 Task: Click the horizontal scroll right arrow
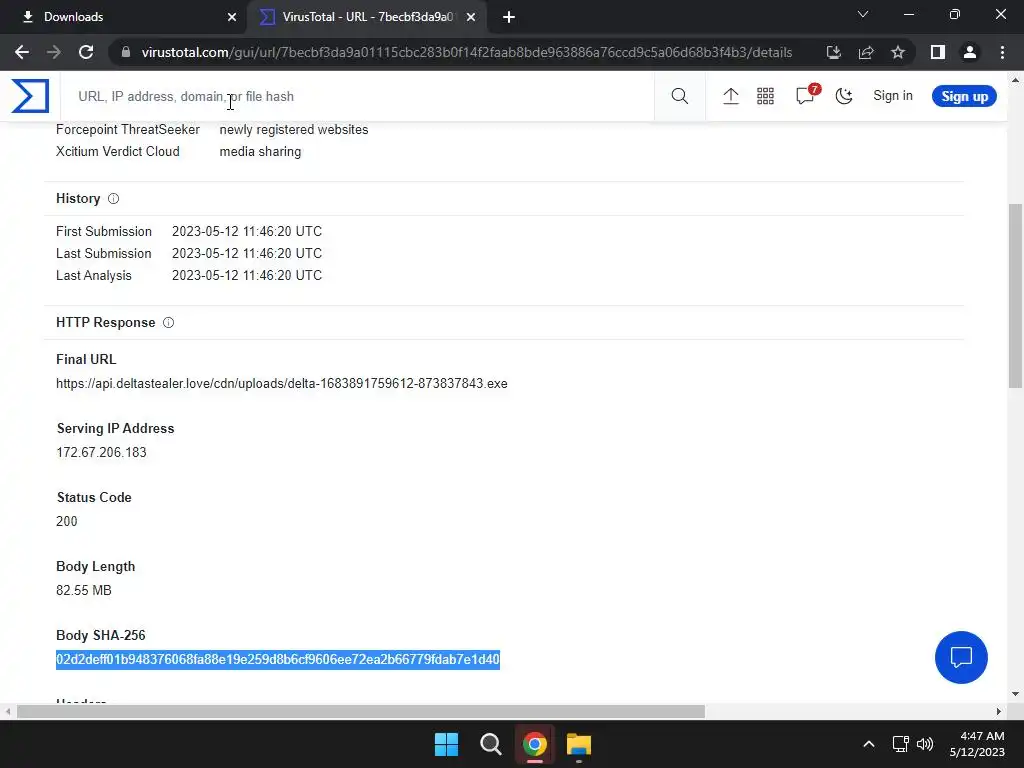[x=999, y=711]
